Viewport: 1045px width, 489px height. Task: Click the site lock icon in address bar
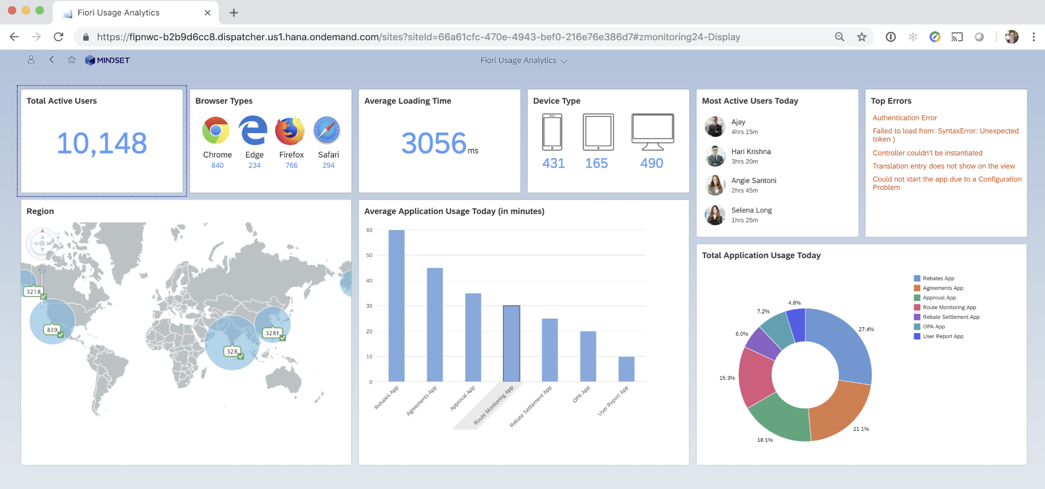[x=86, y=38]
